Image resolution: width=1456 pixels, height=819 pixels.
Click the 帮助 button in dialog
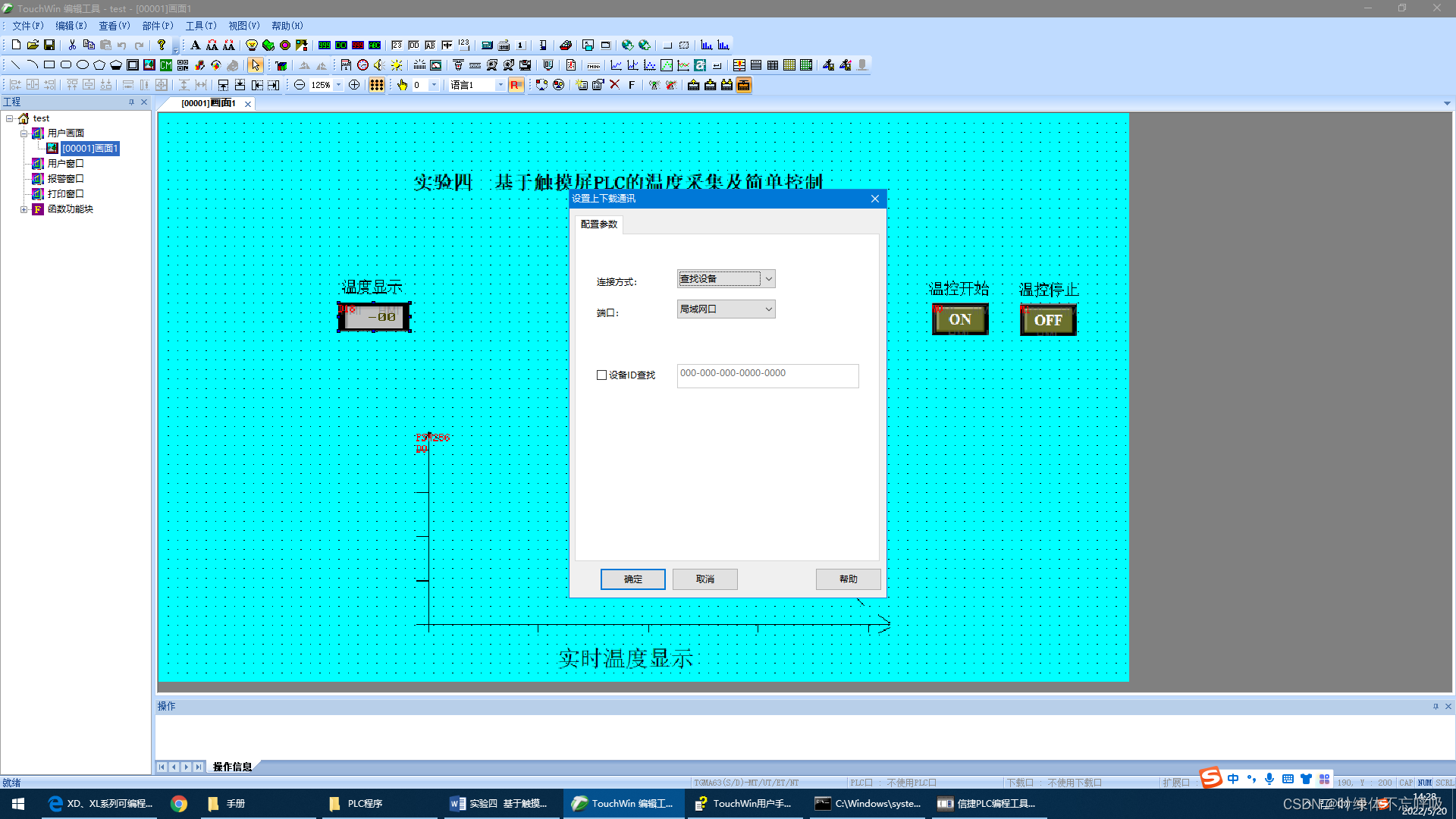849,579
